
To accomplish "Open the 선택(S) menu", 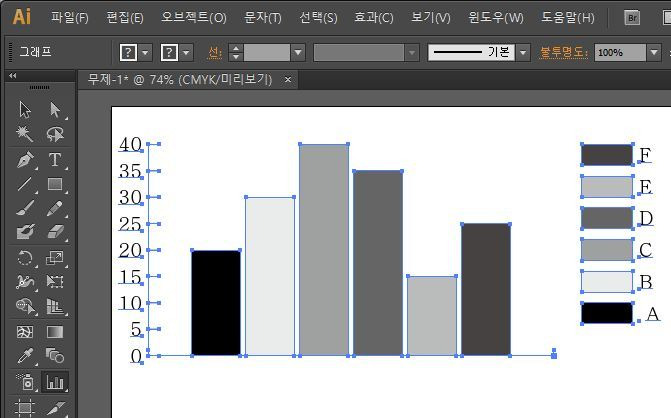I will 318,18.
